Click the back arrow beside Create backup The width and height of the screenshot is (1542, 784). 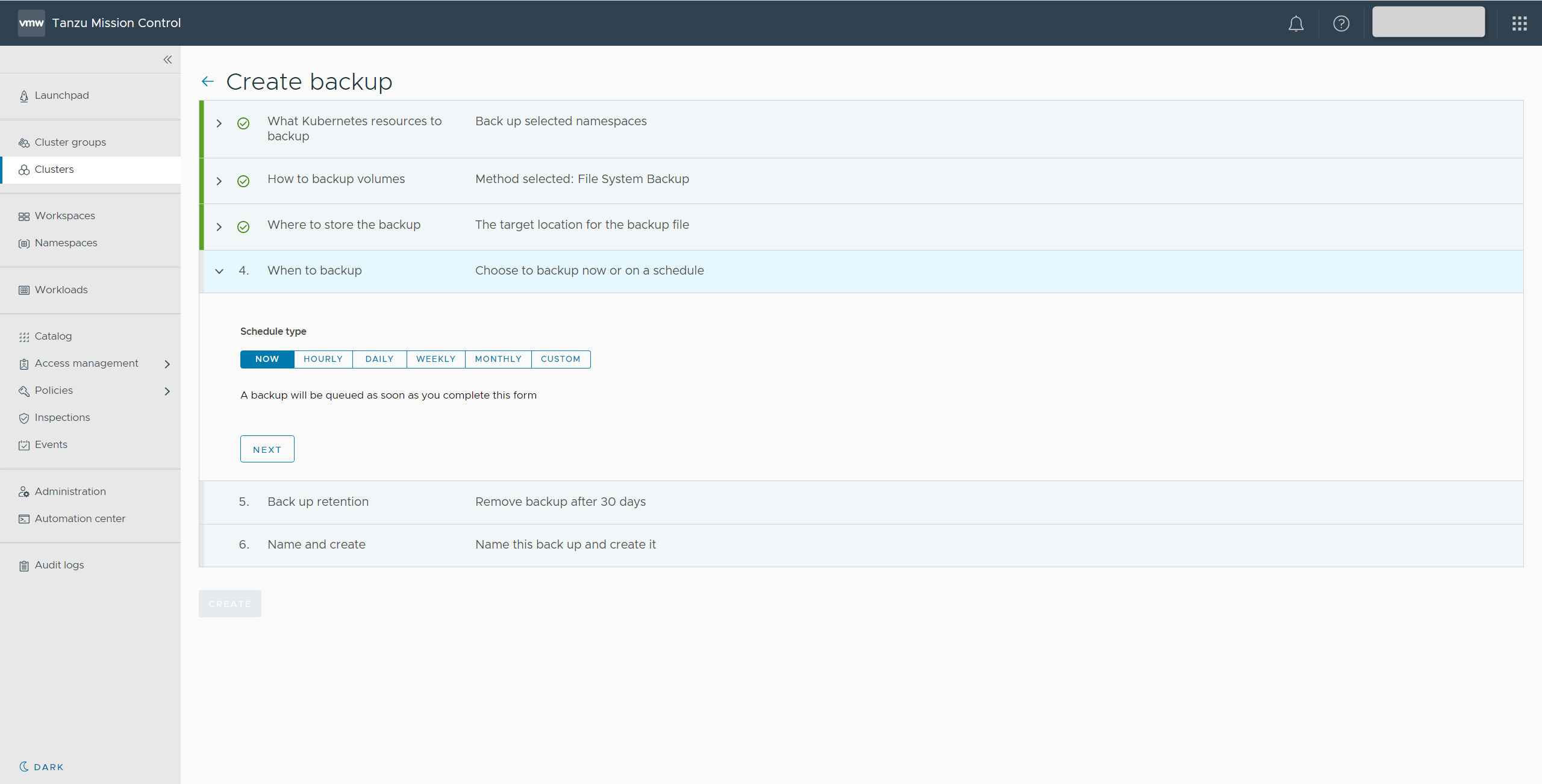208,81
